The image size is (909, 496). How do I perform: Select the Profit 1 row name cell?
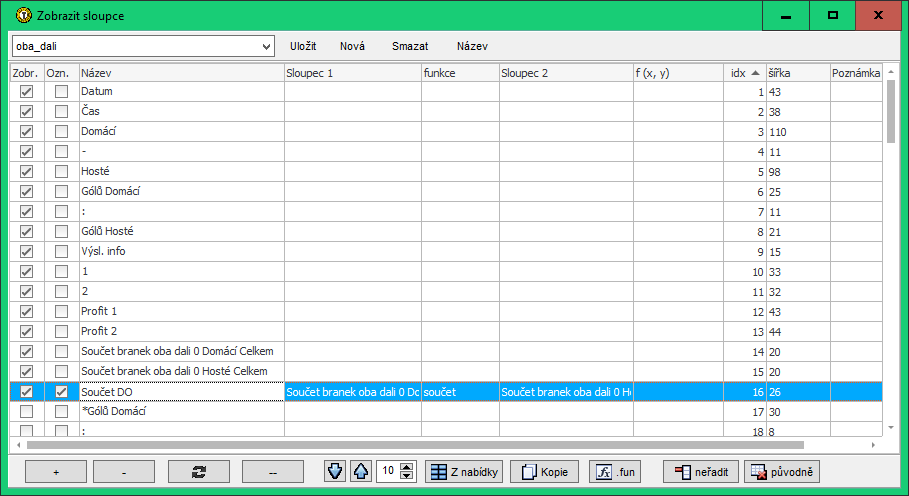180,312
